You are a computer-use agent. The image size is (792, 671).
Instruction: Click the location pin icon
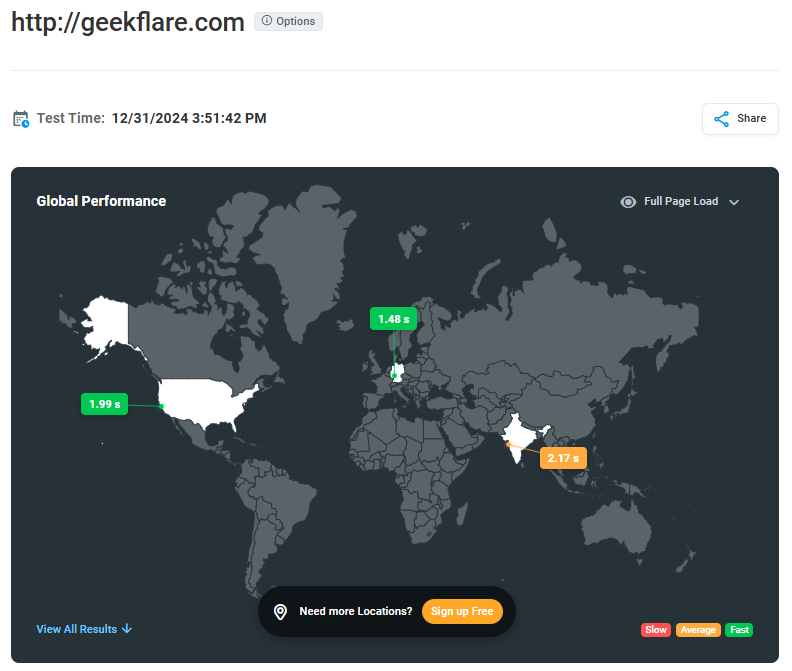[280, 612]
